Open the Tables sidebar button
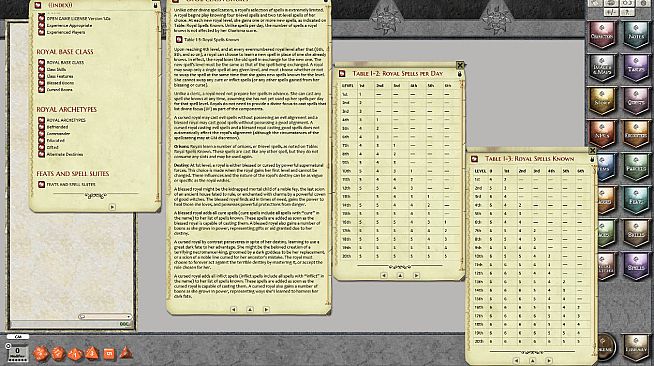The height and width of the screenshot is (366, 654). coord(636,68)
